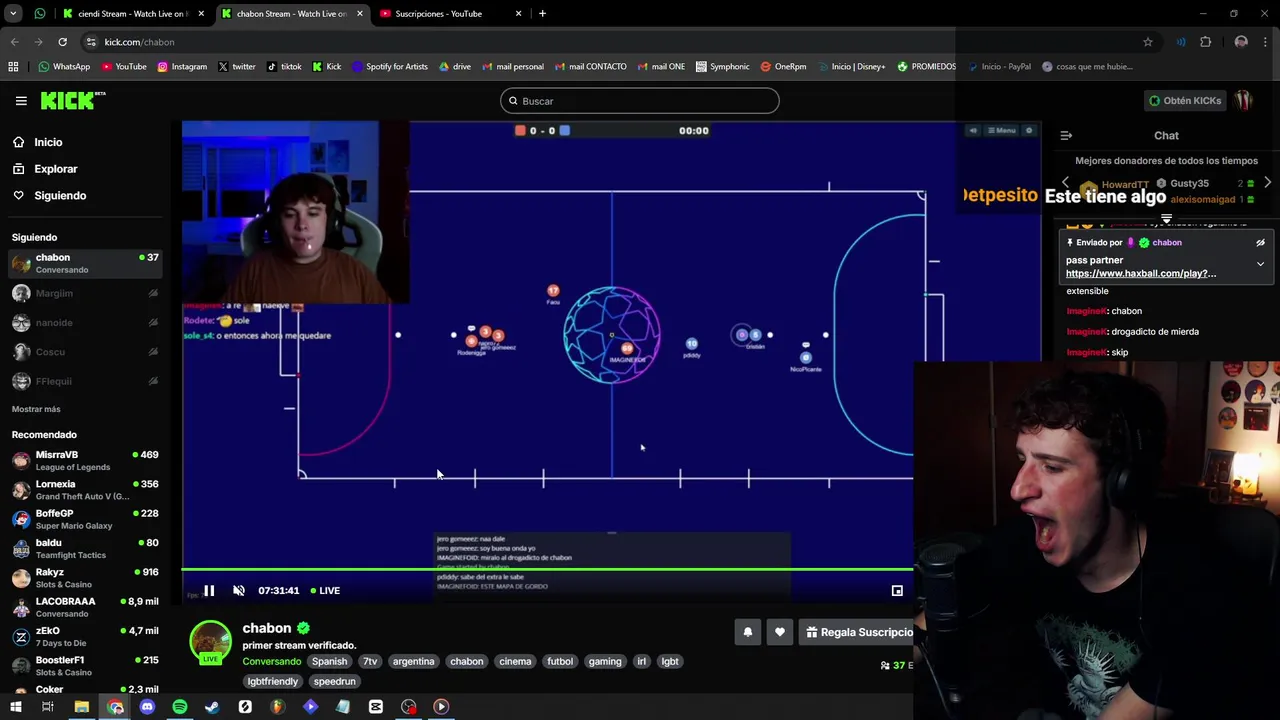Open Rakyz recommended channel
This screenshot has height=720, width=1280.
coord(86,577)
